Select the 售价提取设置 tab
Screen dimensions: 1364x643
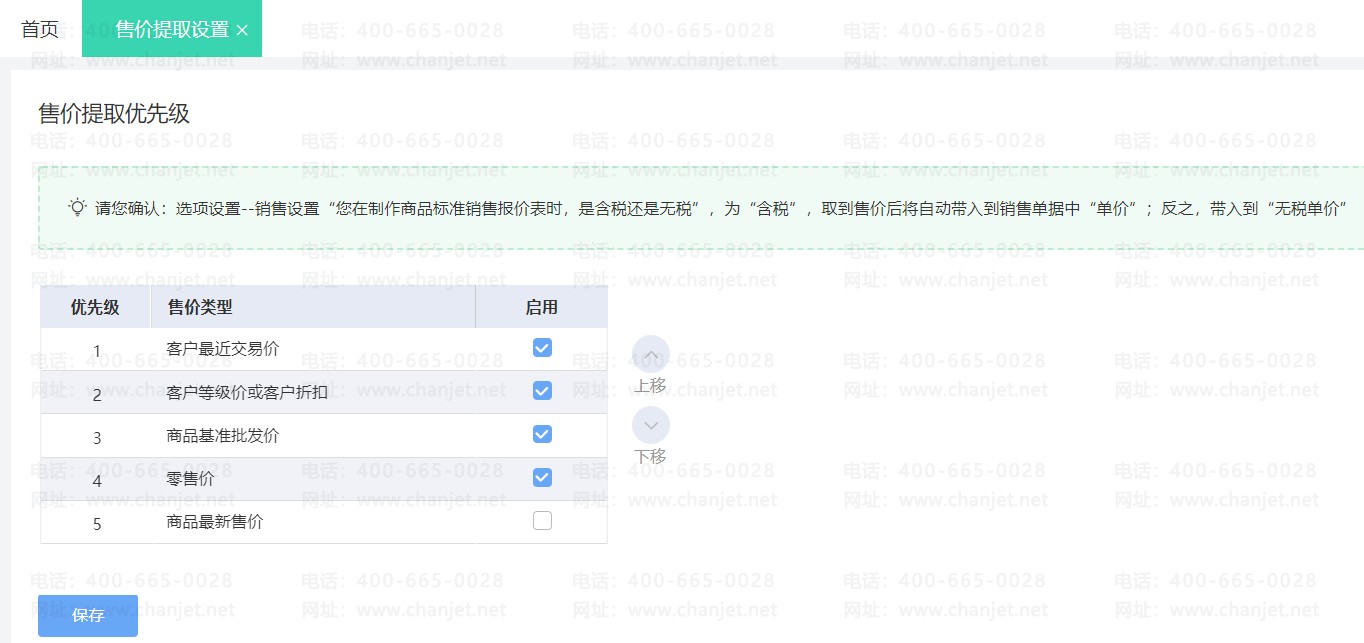(172, 29)
